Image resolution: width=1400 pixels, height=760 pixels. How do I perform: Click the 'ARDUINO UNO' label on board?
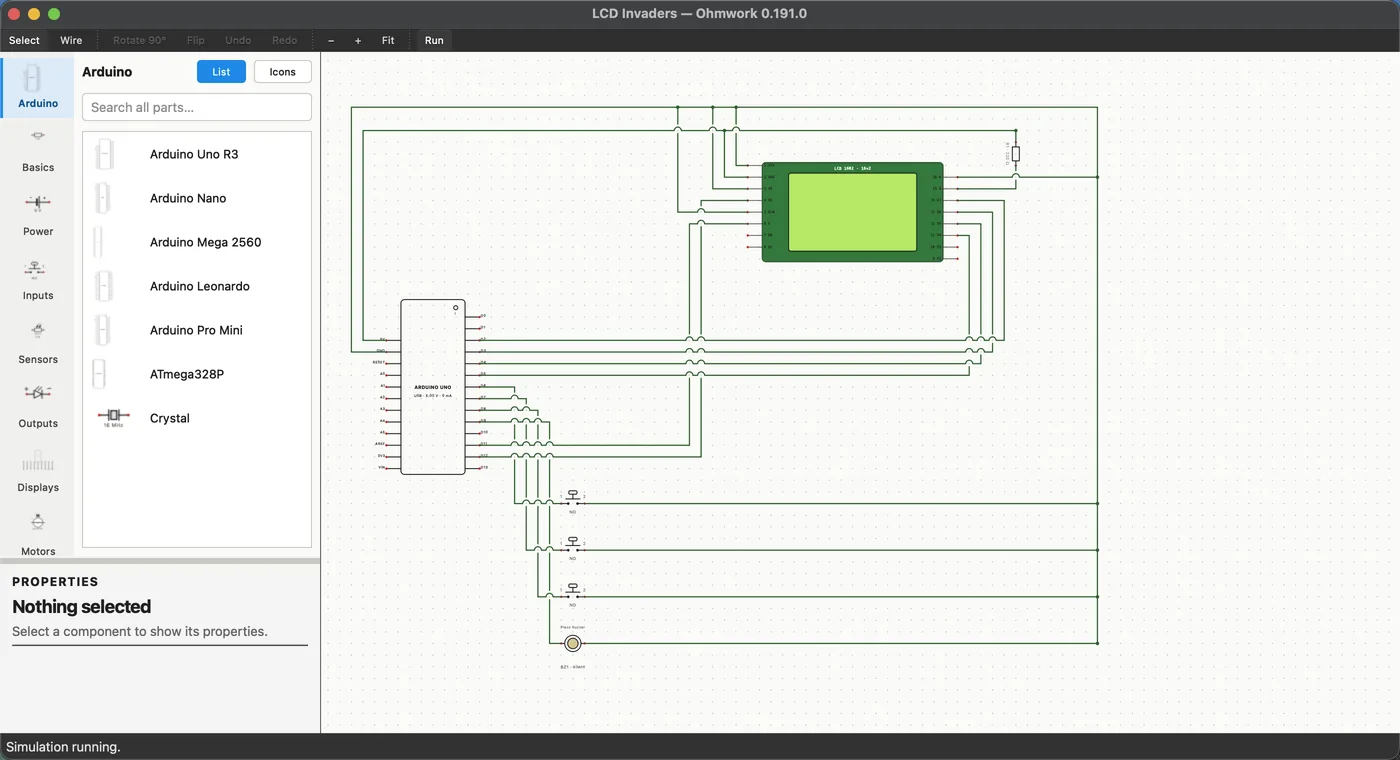pos(433,387)
